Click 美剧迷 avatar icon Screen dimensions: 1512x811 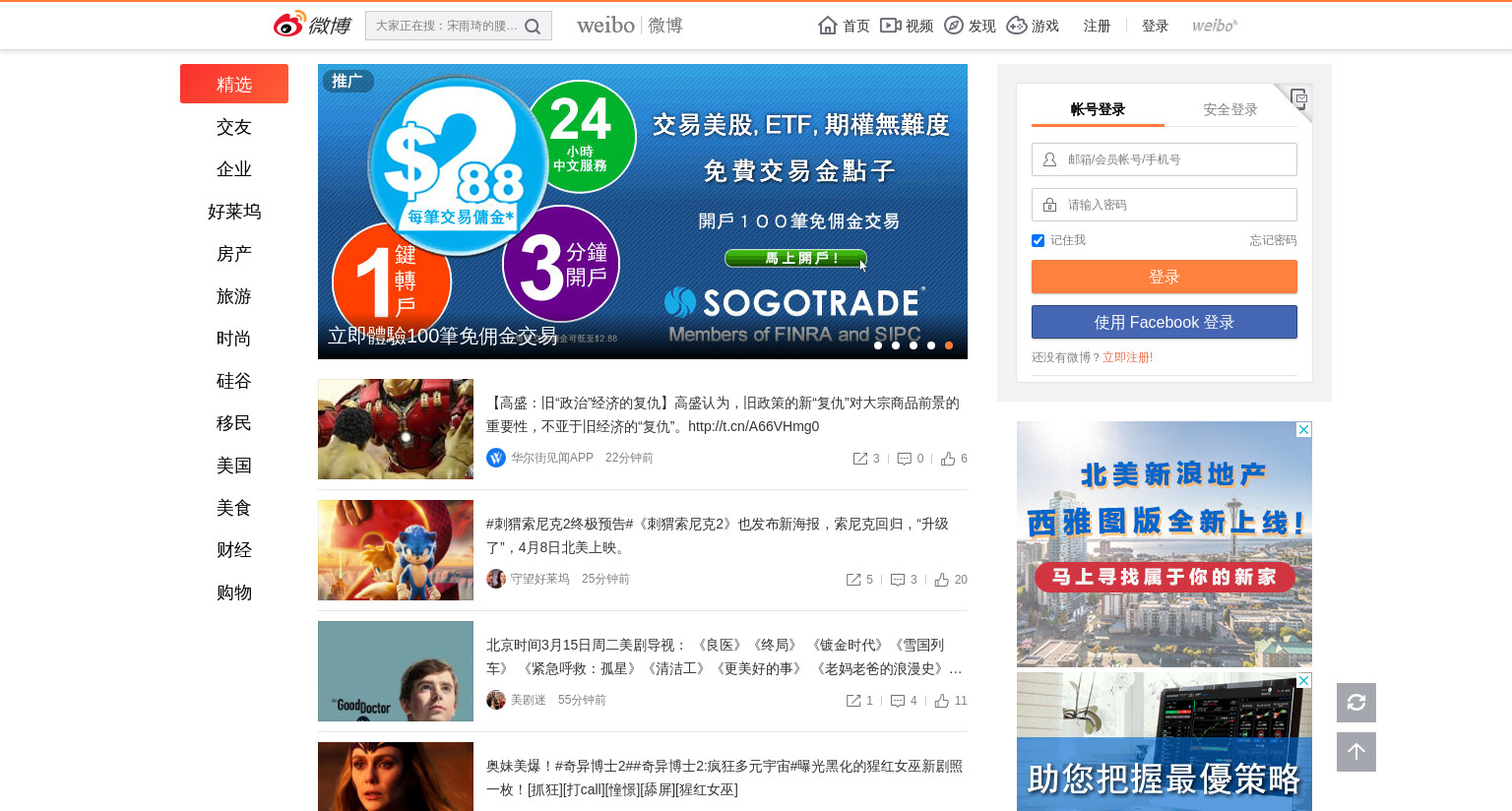(x=496, y=700)
